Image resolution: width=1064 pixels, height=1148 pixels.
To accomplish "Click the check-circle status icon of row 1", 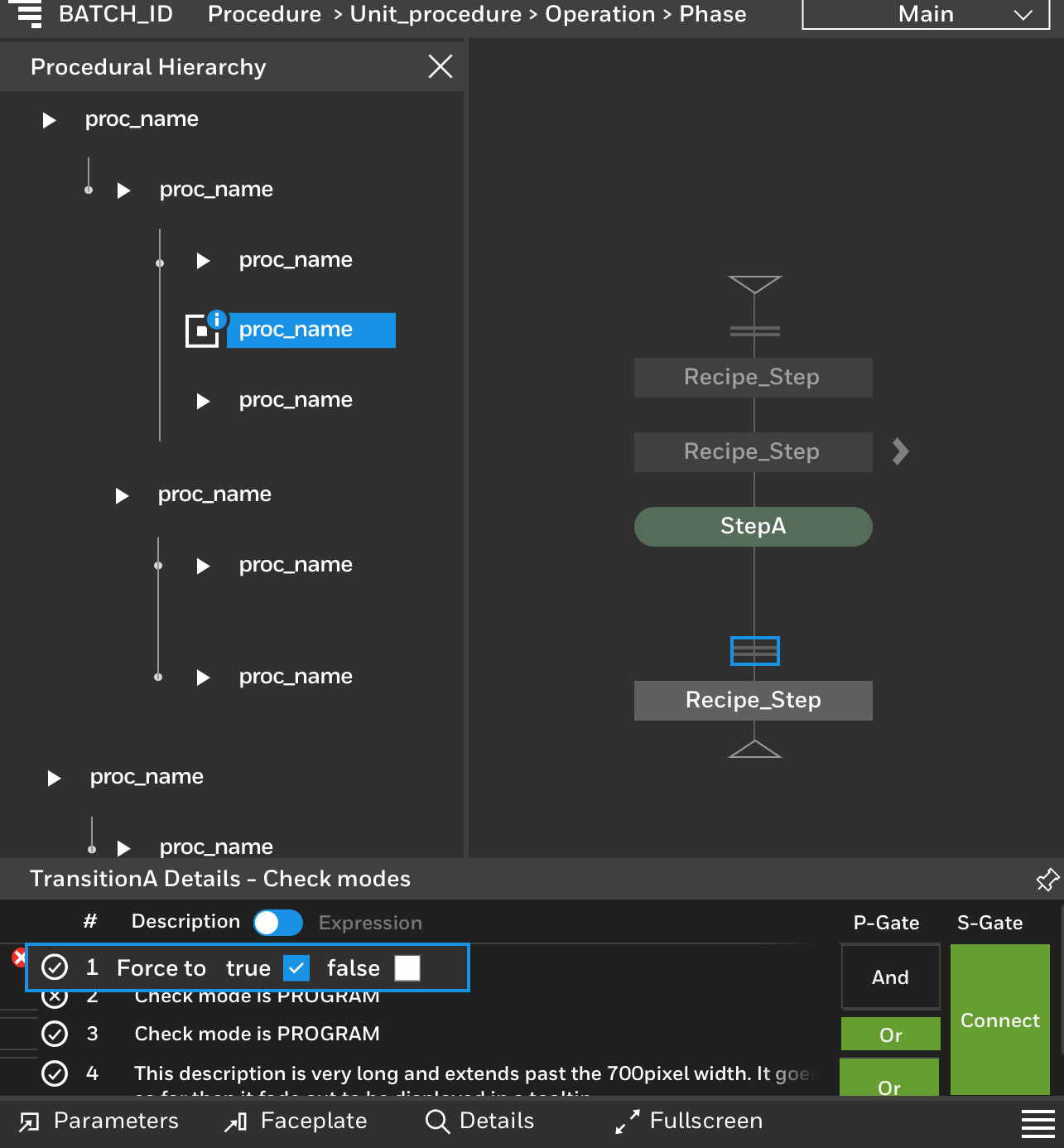I will 55,967.
